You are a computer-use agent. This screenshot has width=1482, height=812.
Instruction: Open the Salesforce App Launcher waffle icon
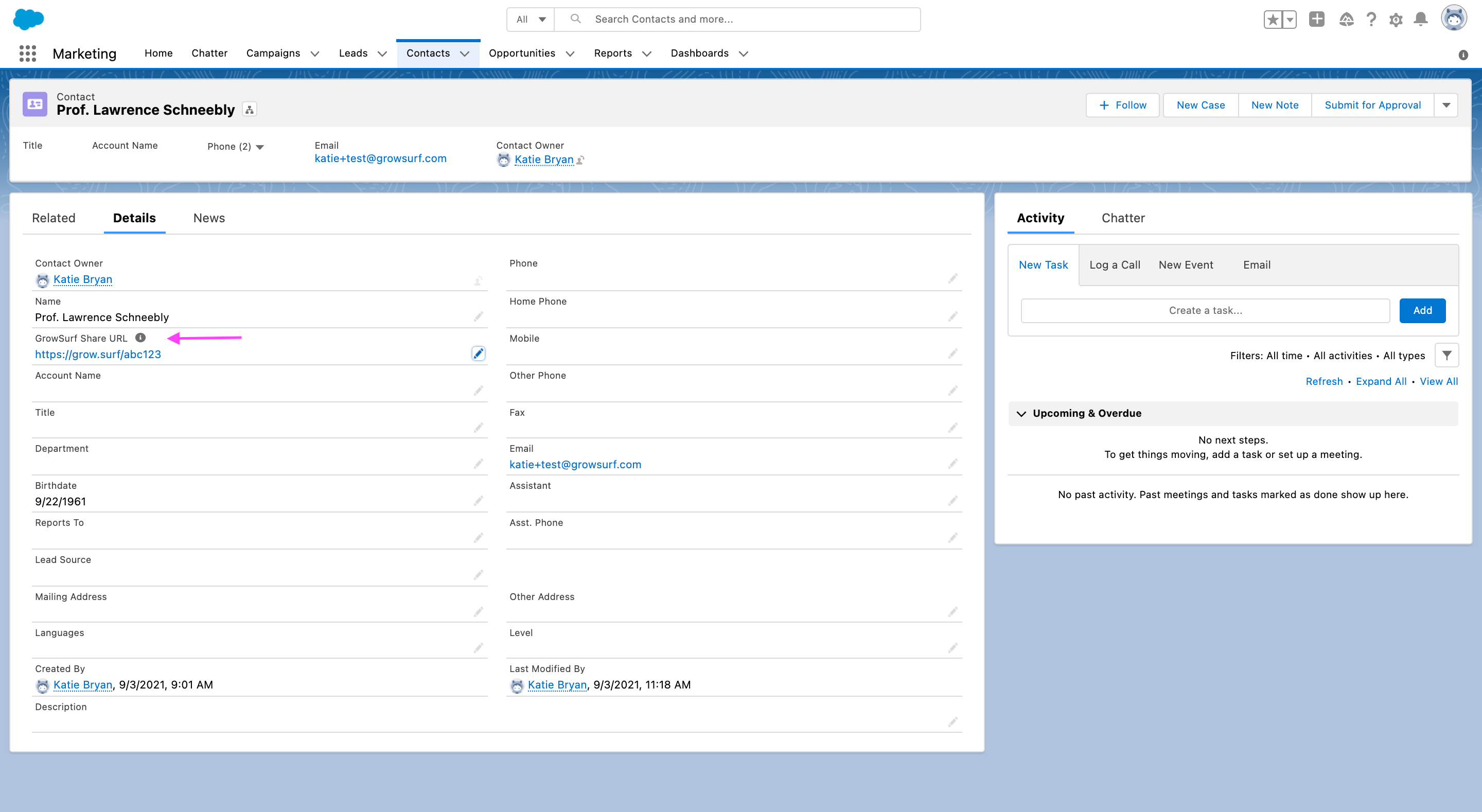(x=27, y=54)
